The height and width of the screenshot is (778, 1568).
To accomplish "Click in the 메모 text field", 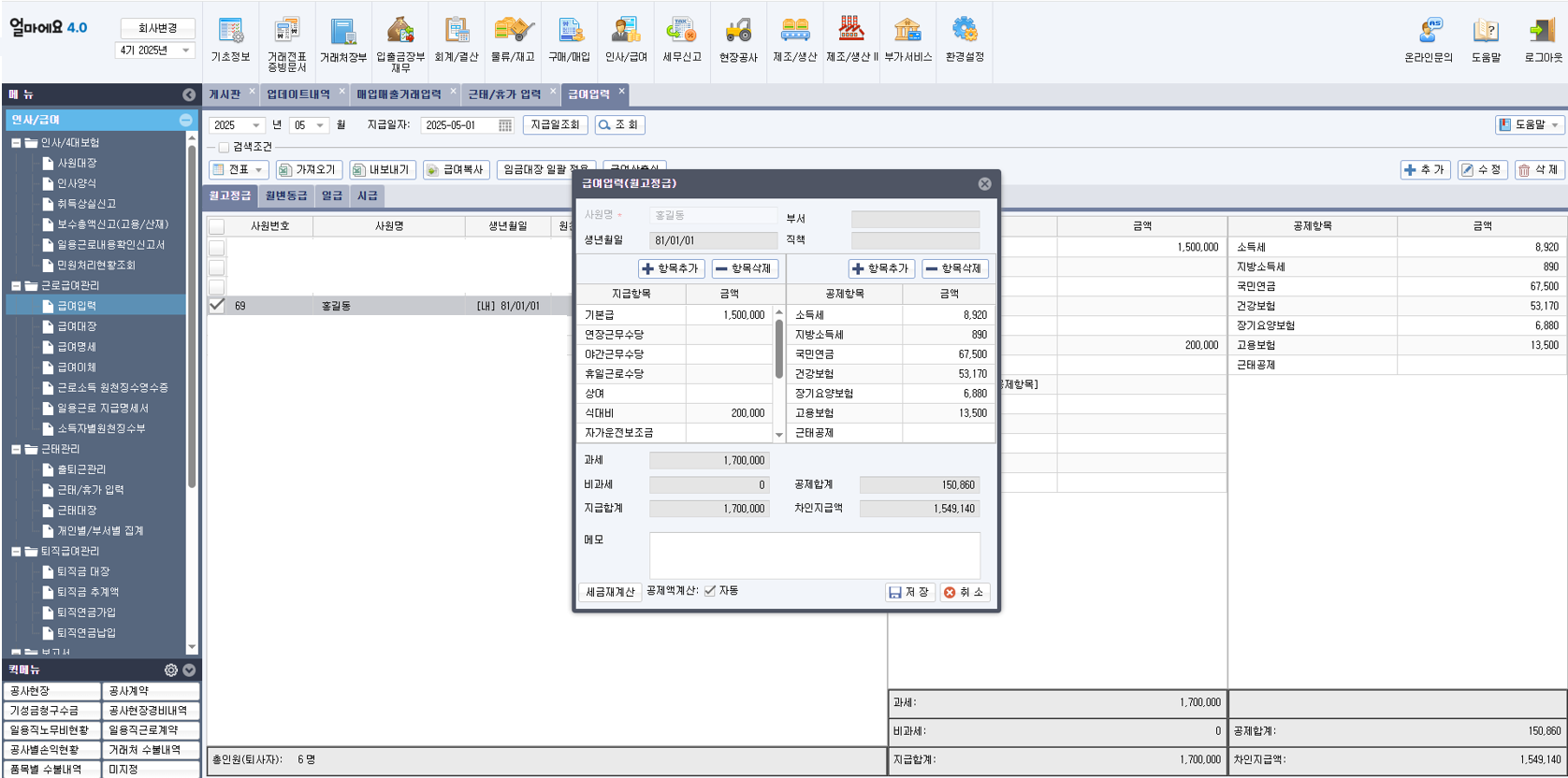I will tap(815, 555).
